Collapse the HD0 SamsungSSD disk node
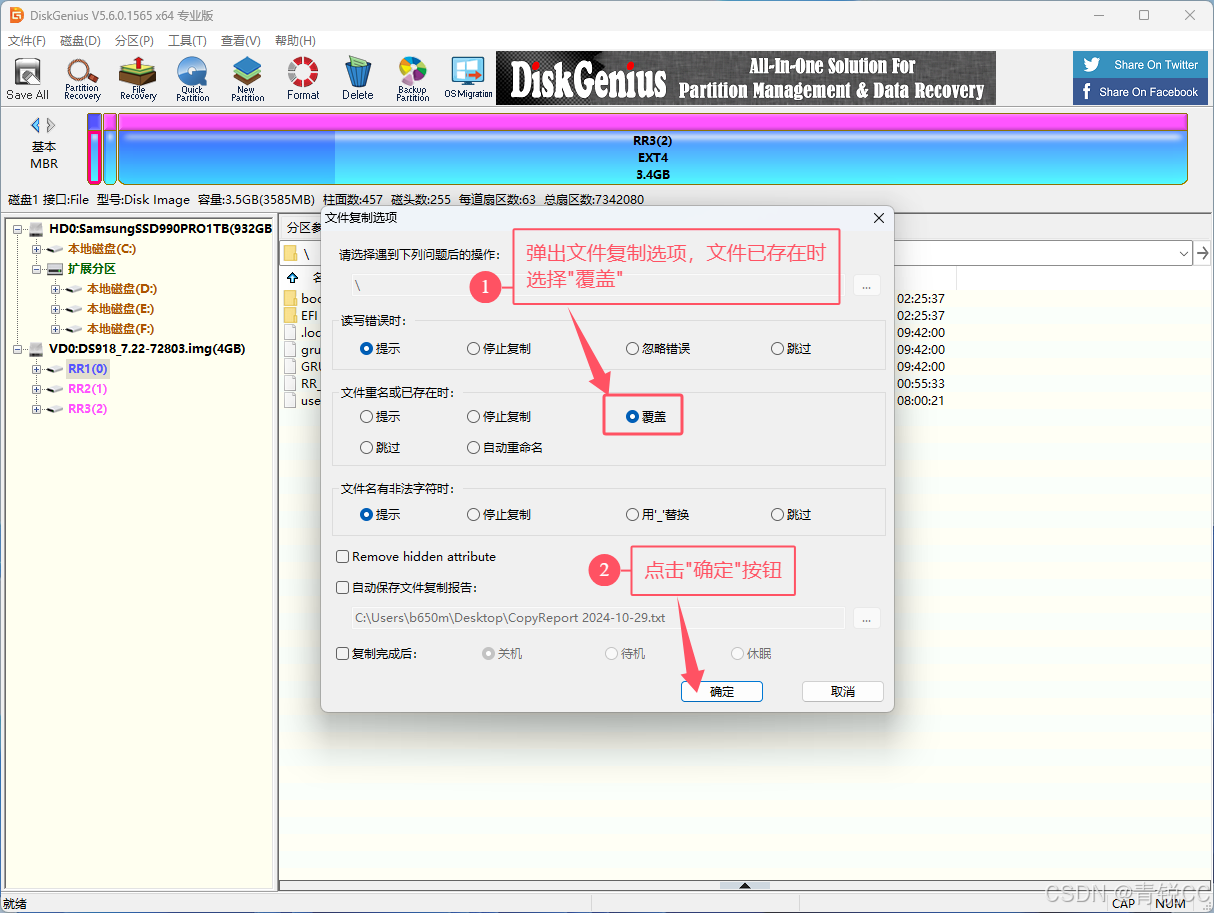 click(18, 229)
